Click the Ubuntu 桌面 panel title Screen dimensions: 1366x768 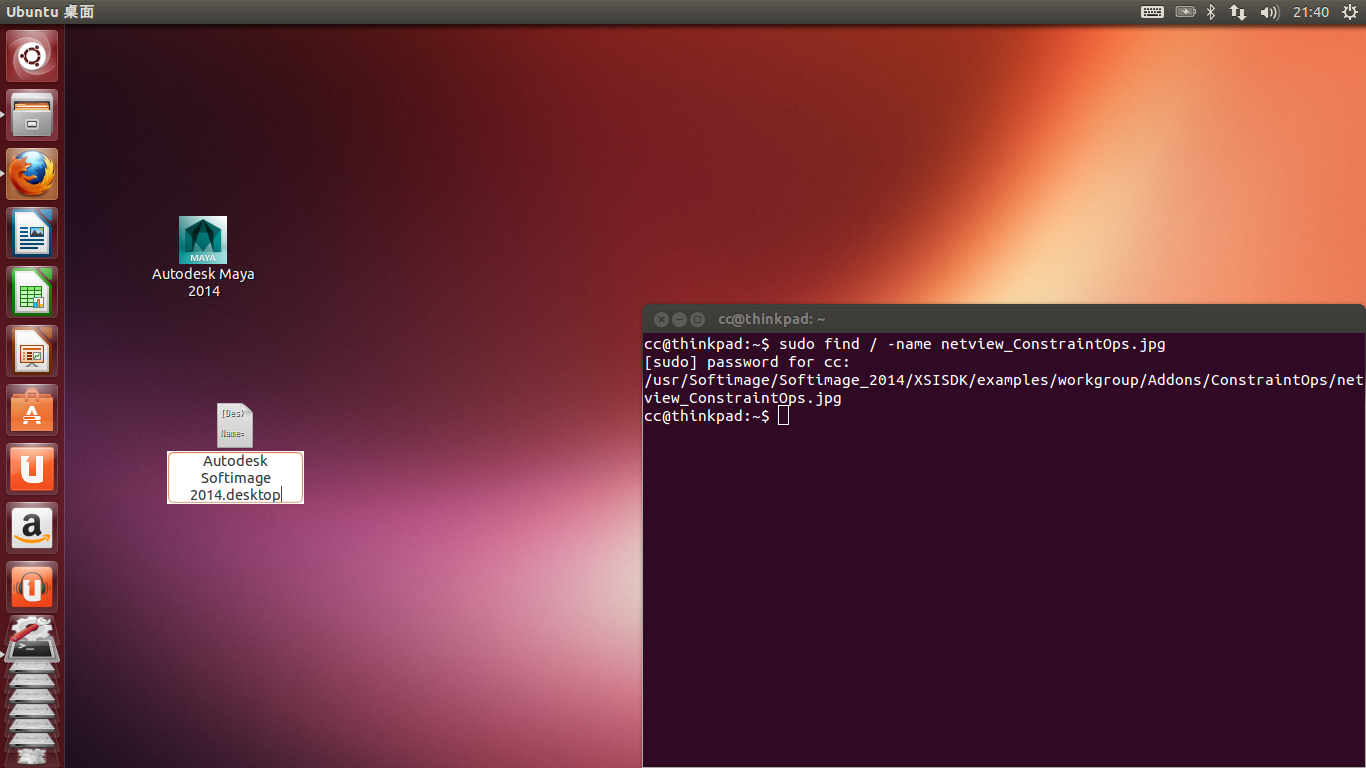(50, 12)
